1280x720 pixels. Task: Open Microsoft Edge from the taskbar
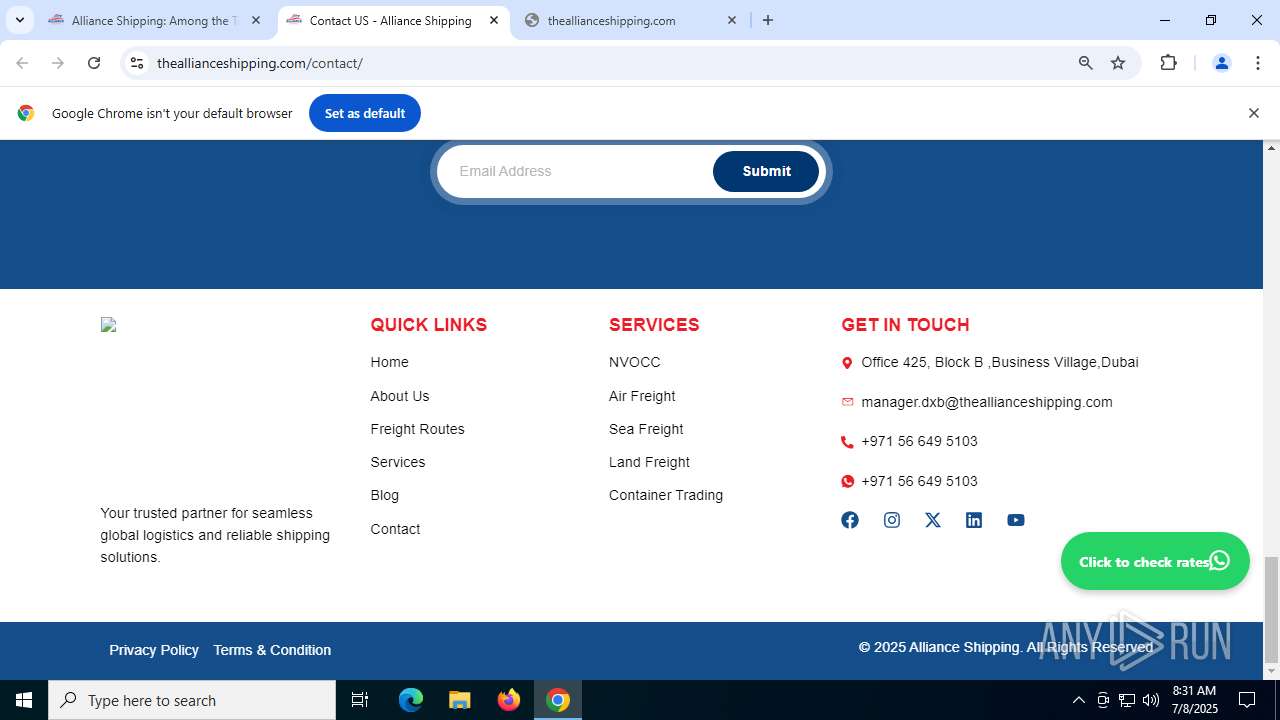[x=411, y=700]
